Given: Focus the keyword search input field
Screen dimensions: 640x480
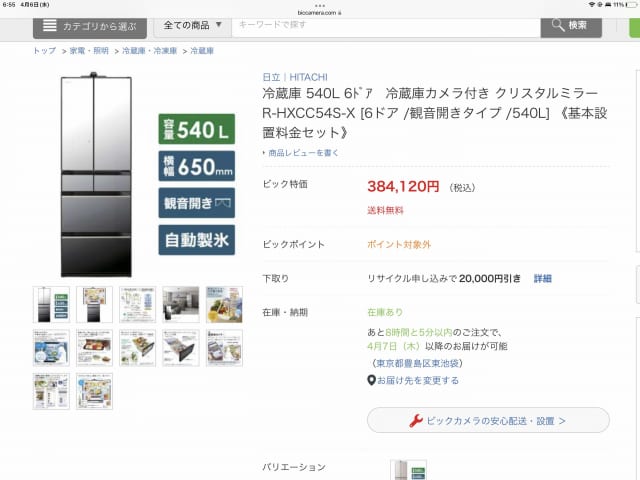Looking at the screenshot, I should point(386,26).
